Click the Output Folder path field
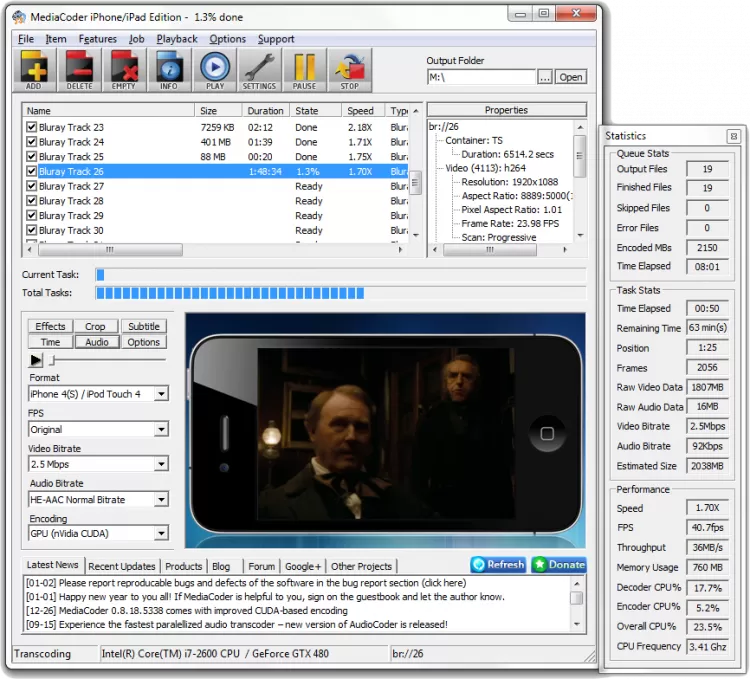 [481, 77]
